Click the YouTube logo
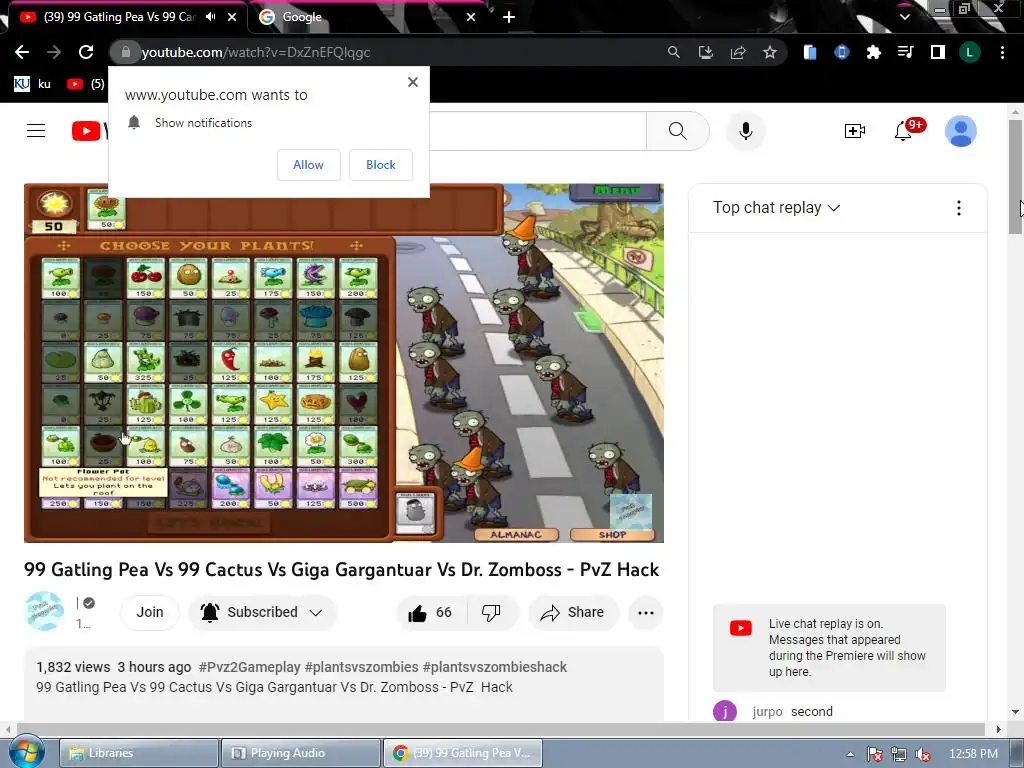 point(89,131)
